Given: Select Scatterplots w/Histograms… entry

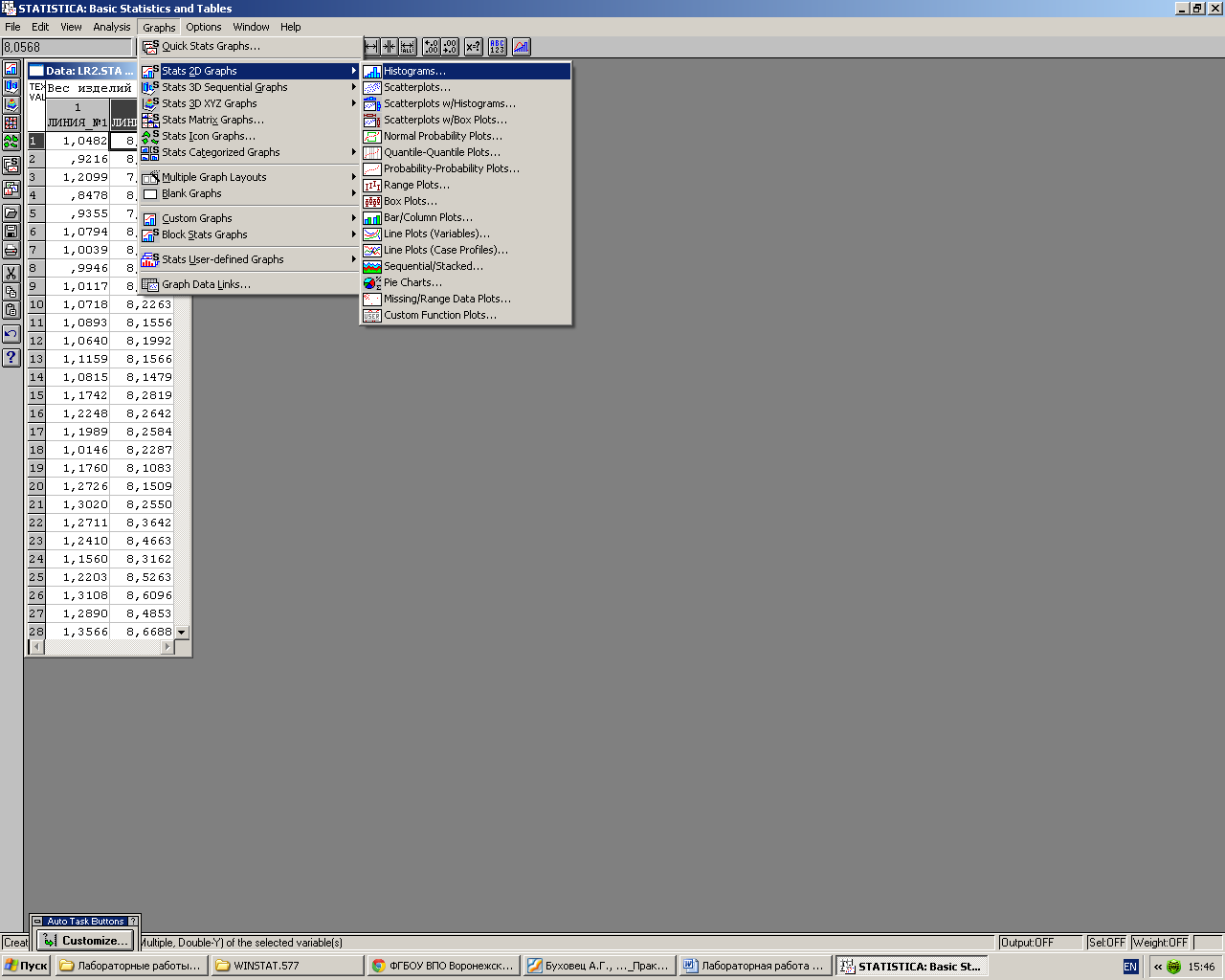Looking at the screenshot, I should (x=466, y=103).
